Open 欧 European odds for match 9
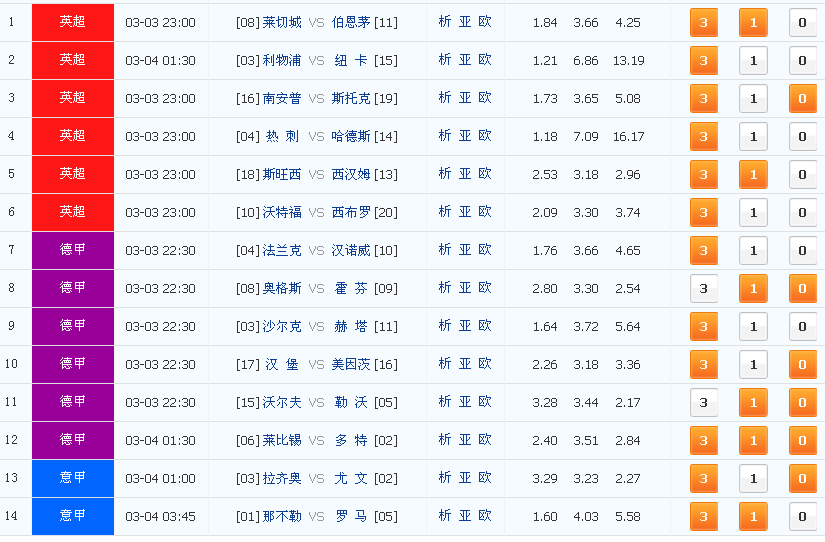This screenshot has height=542, width=825. 485,326
